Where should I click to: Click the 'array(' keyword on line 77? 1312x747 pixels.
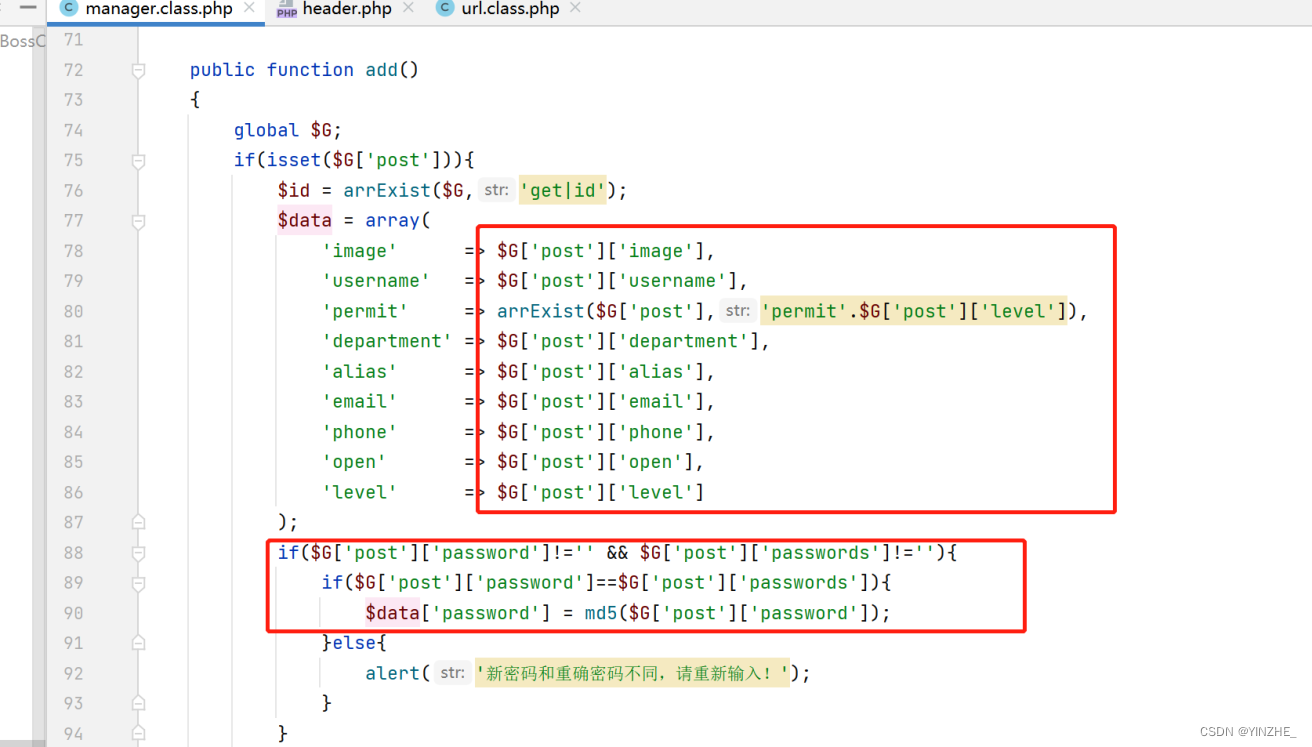pos(397,220)
